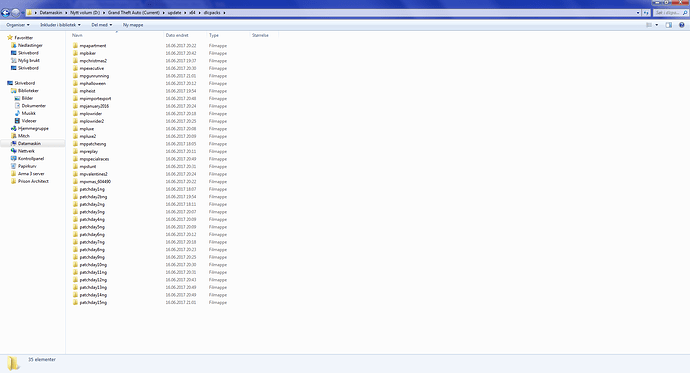Navigate to Grand Theft Auto (Current) breadcrumb
This screenshot has height=373, width=690.
[x=134, y=13]
